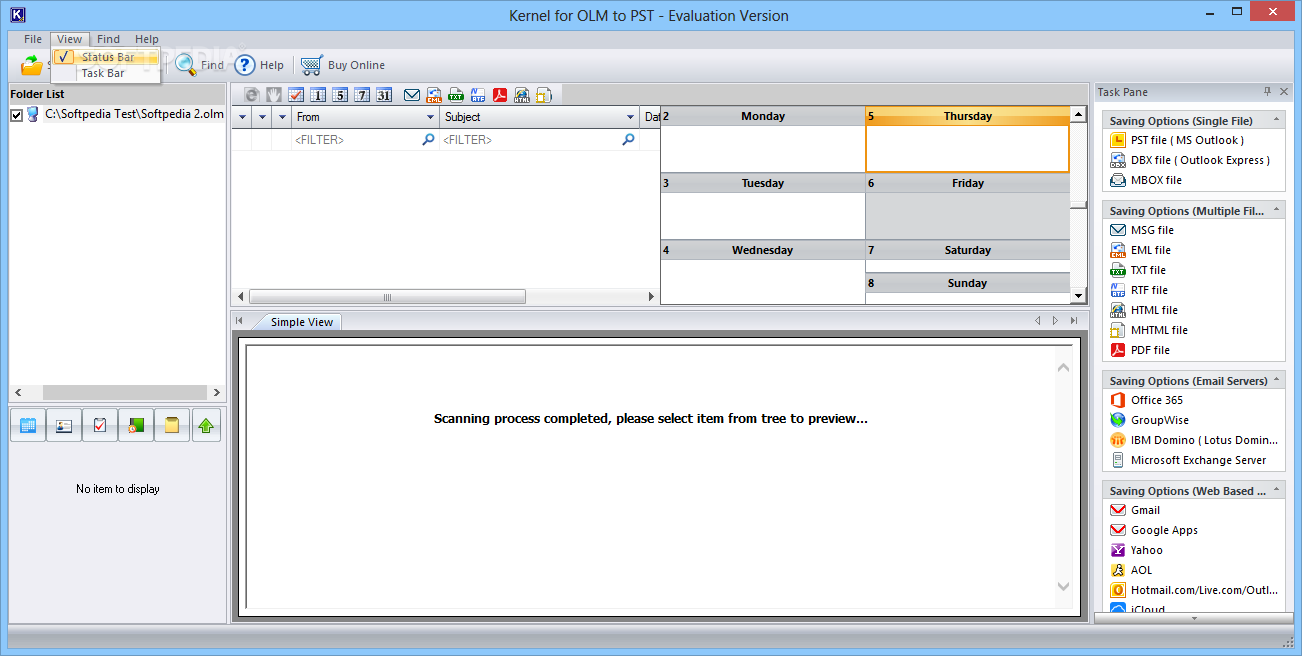Click the red PDF save icon in toolbar

click(500, 95)
